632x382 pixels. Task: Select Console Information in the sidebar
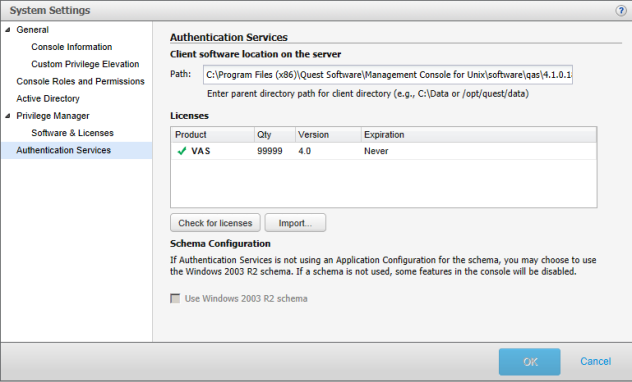tap(72, 47)
